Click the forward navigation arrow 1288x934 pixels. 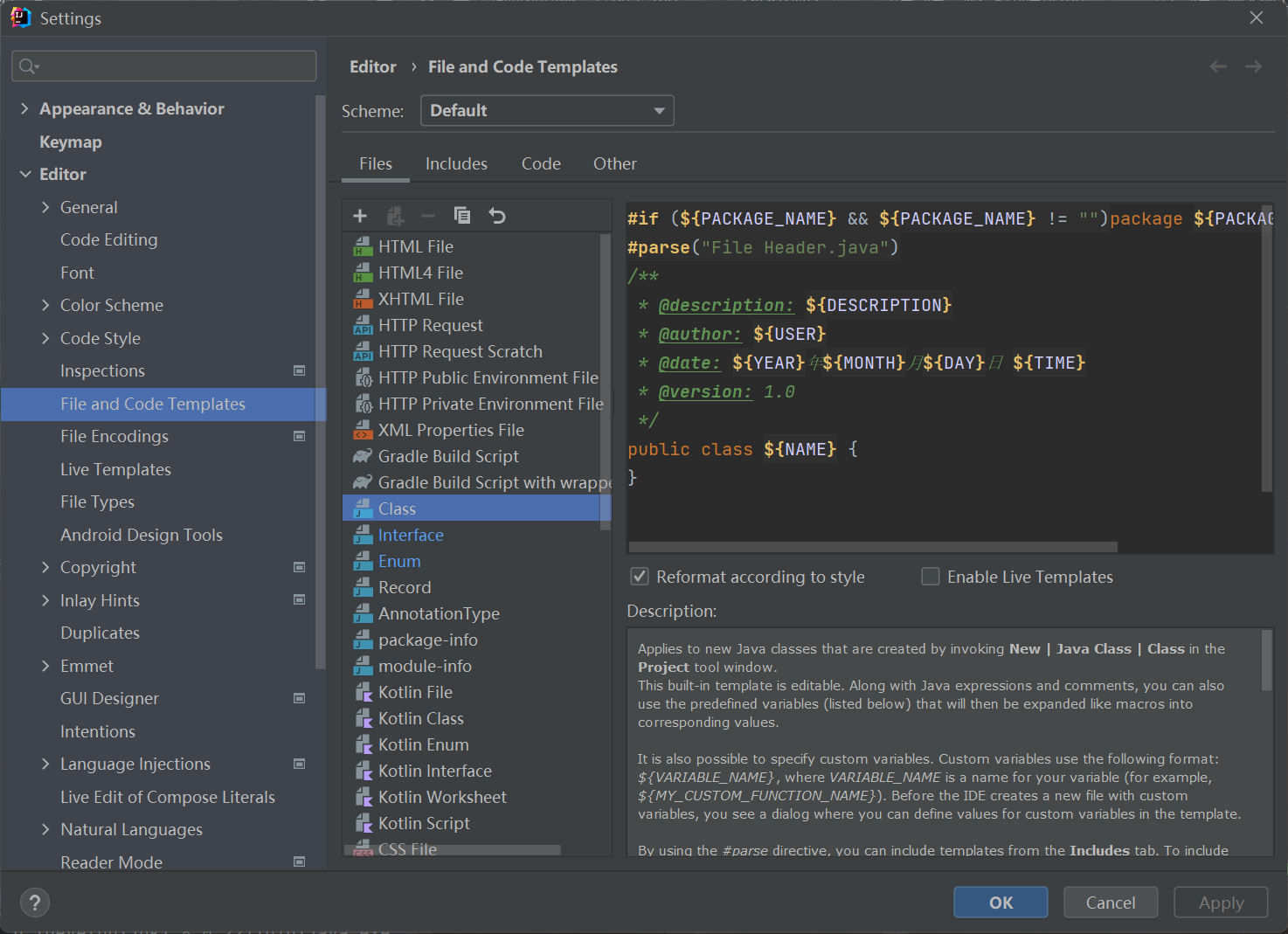click(x=1253, y=67)
